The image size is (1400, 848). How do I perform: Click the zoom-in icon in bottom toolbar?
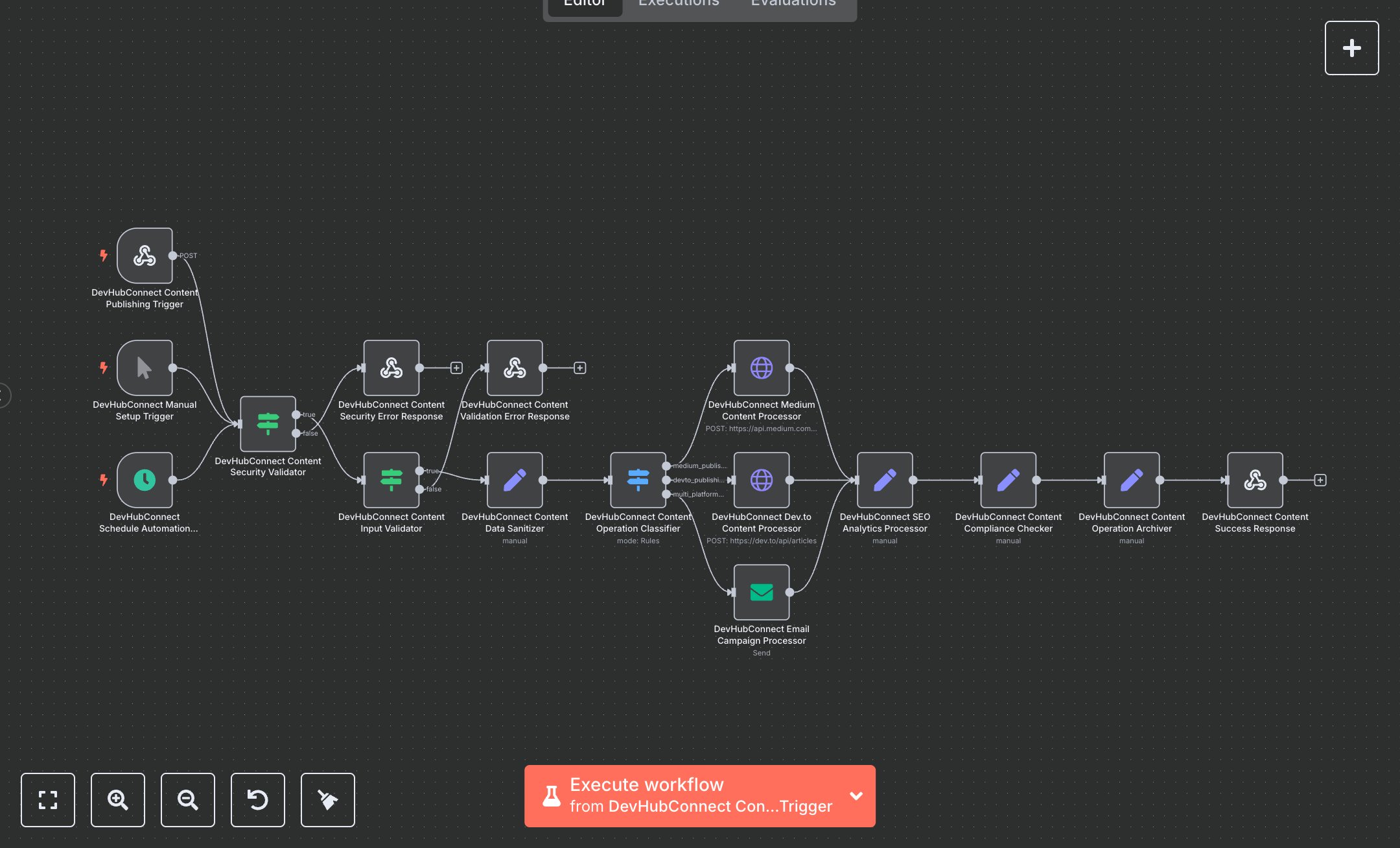[x=117, y=800]
